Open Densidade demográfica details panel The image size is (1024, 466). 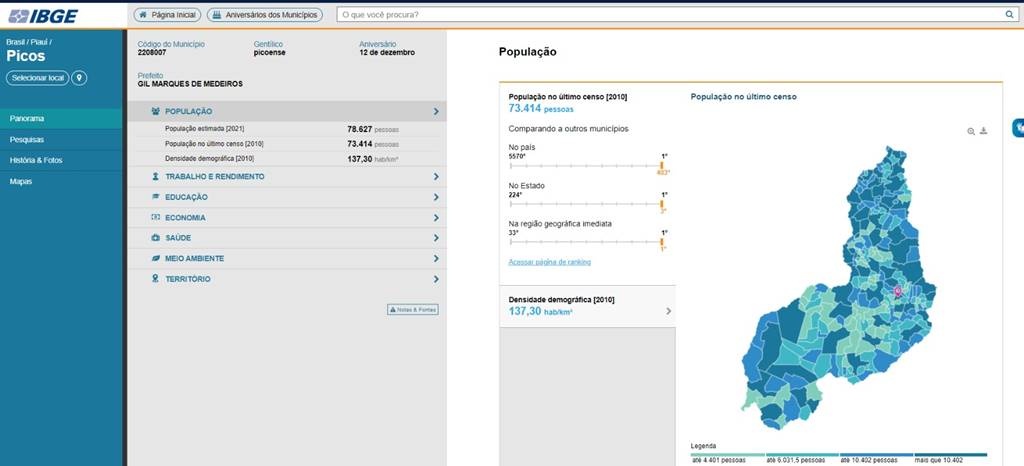[587, 306]
